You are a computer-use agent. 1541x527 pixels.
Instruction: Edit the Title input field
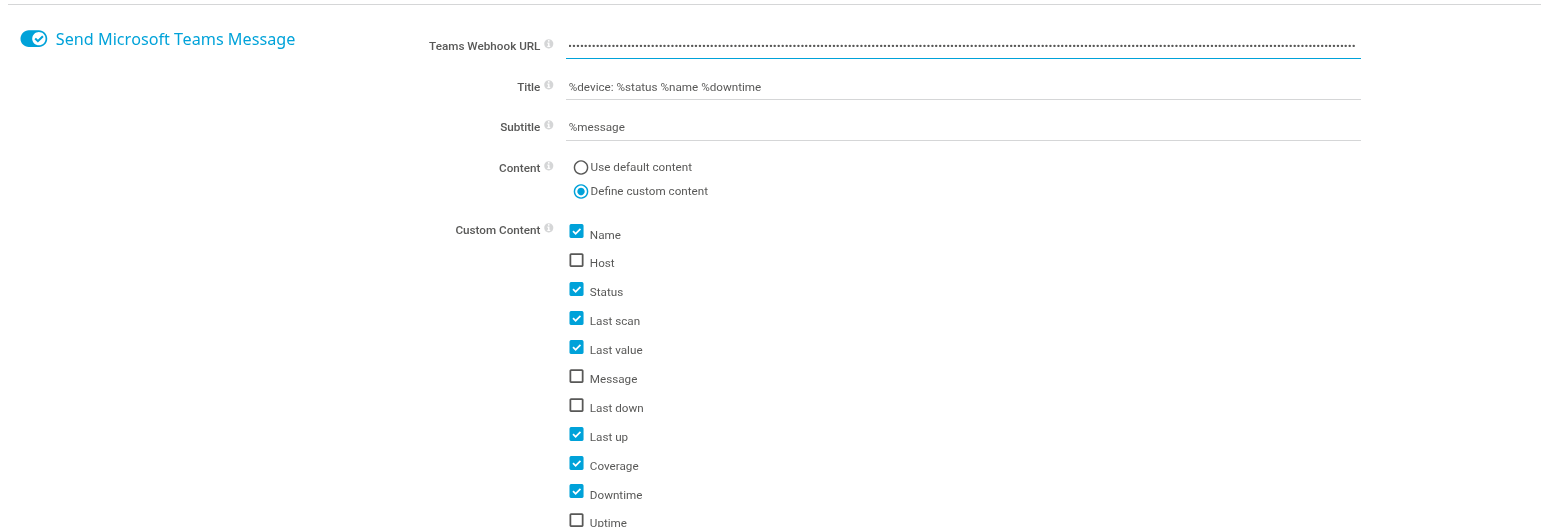tap(963, 87)
